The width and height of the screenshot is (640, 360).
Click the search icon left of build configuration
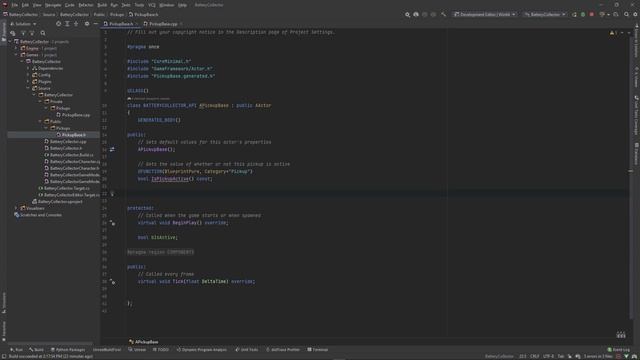[407, 14]
